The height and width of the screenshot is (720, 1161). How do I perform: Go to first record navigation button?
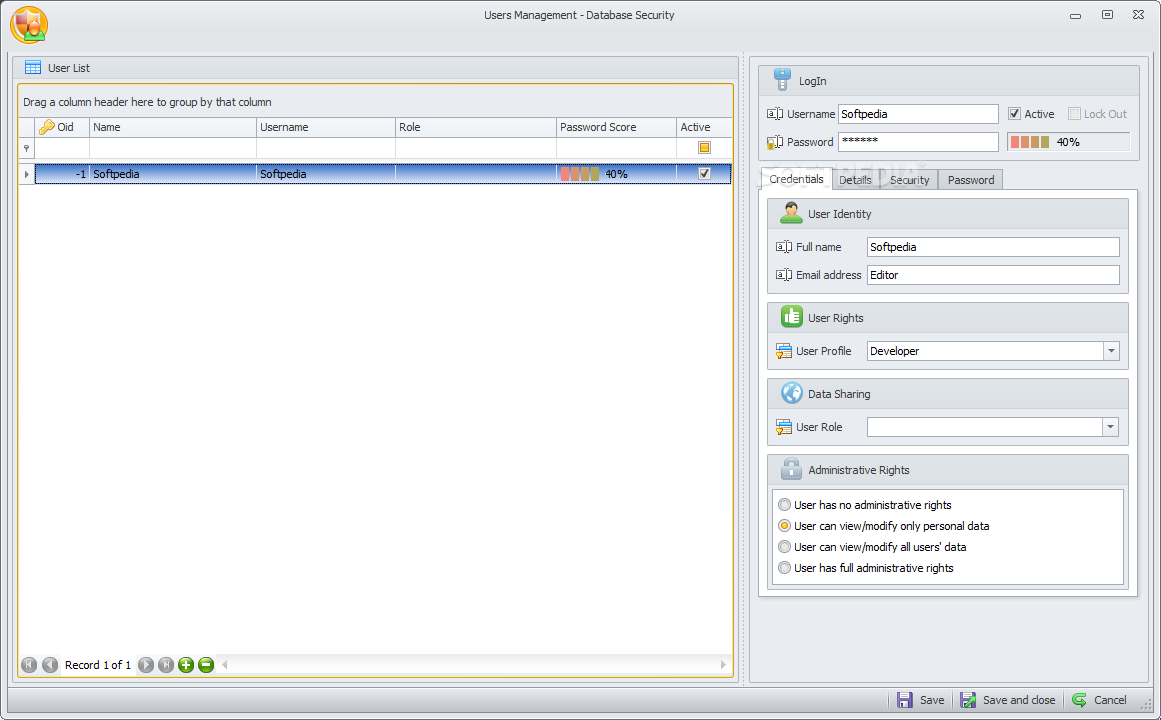point(29,664)
